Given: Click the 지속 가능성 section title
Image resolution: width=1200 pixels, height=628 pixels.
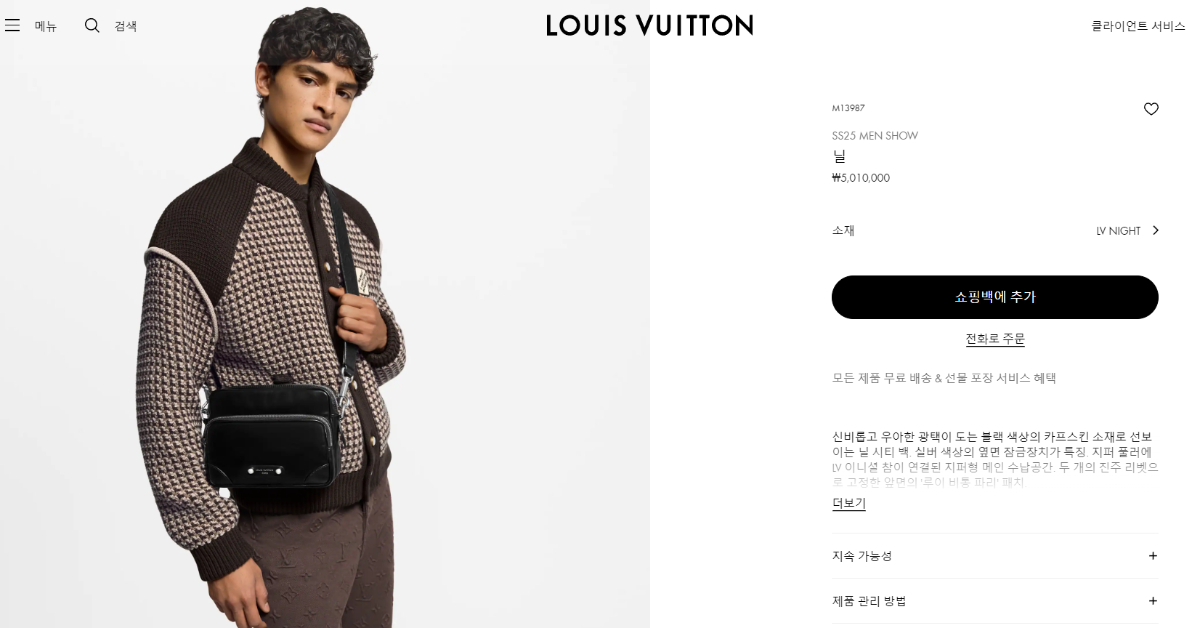Looking at the screenshot, I should (x=862, y=556).
